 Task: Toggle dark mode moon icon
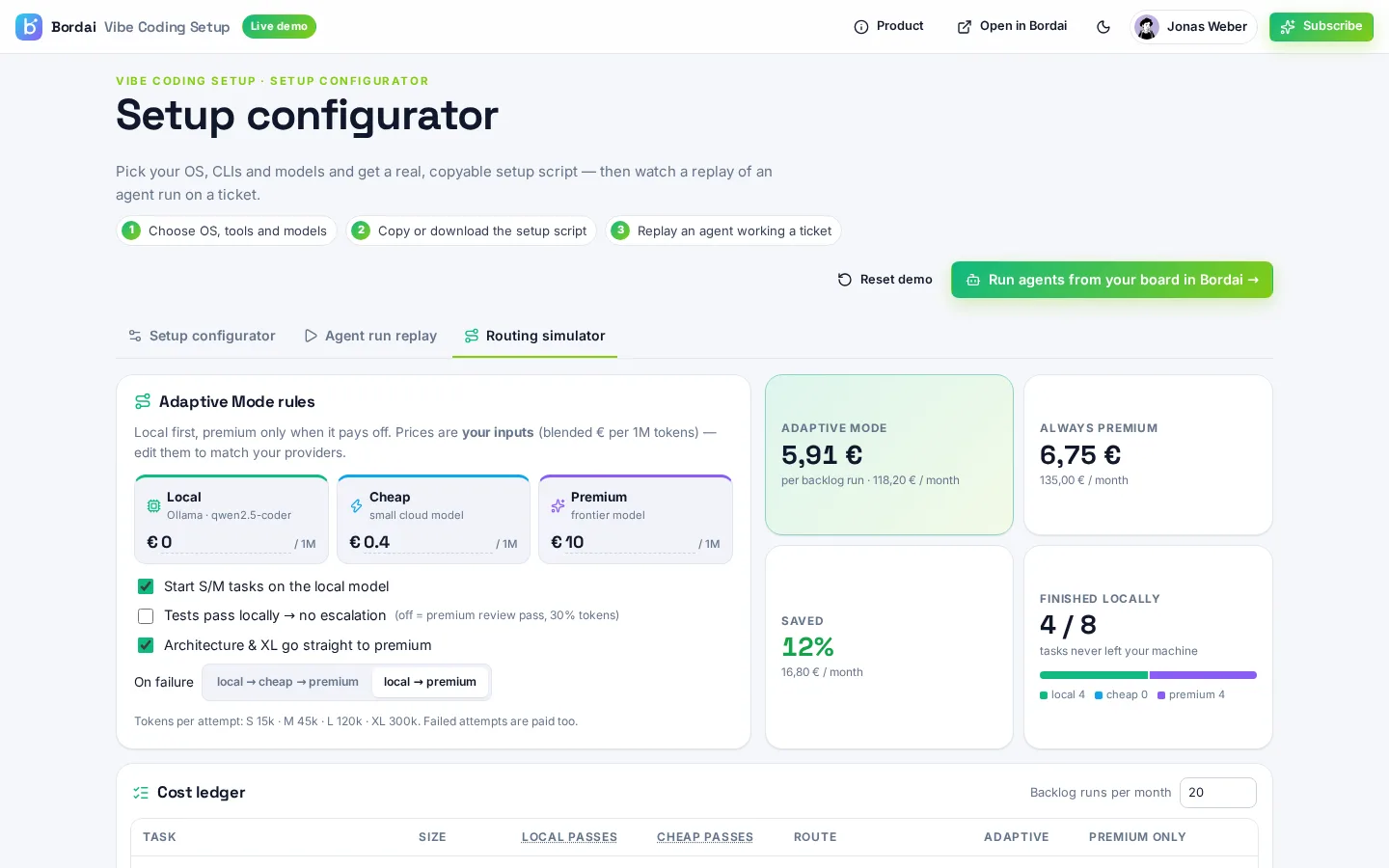coord(1103,27)
